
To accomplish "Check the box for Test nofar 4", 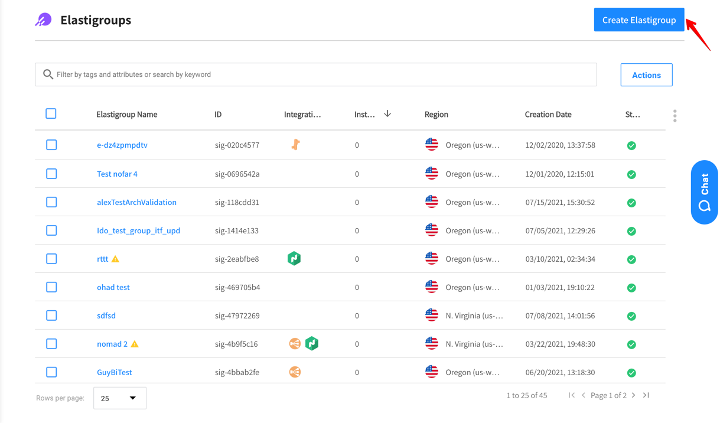I will 51,173.
